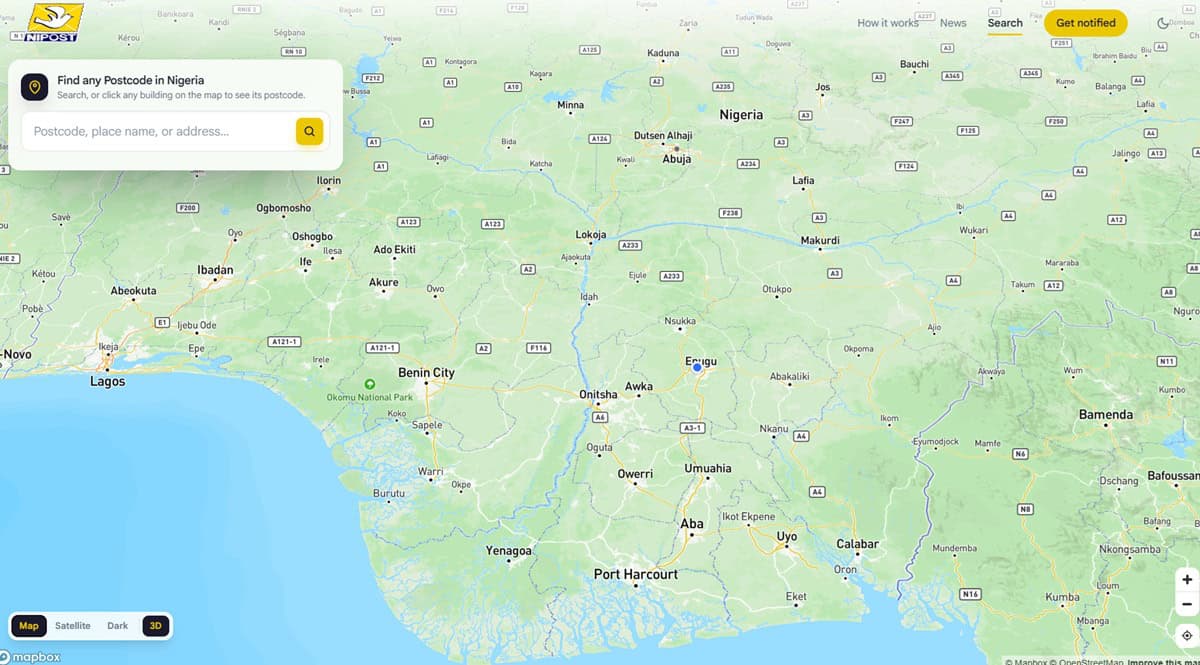Switch to Map view mode
The image size is (1200, 665).
click(x=29, y=626)
